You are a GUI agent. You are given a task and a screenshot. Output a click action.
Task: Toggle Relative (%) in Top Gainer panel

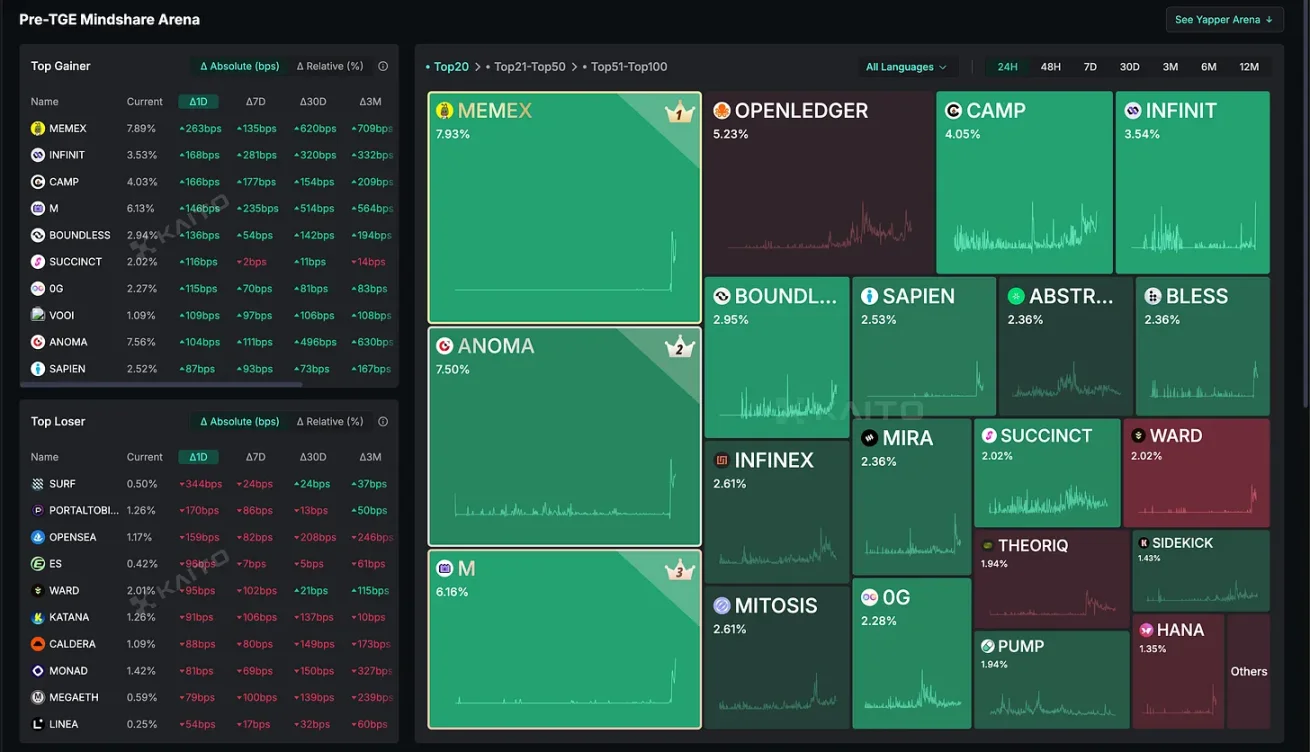click(329, 67)
